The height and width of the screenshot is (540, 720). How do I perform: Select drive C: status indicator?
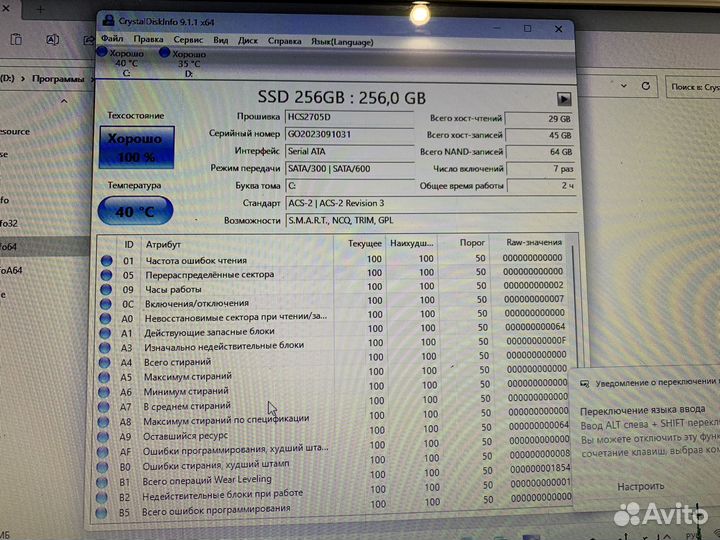121,62
